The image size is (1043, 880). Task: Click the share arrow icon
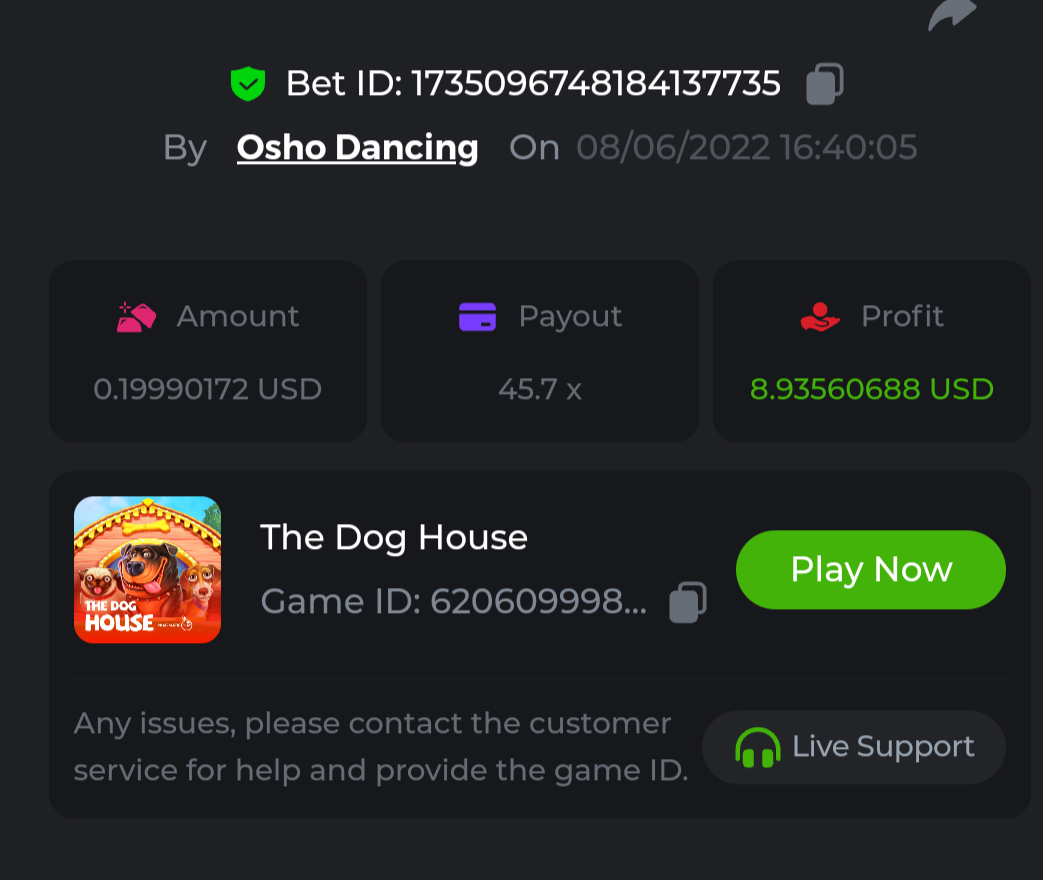coord(951,14)
